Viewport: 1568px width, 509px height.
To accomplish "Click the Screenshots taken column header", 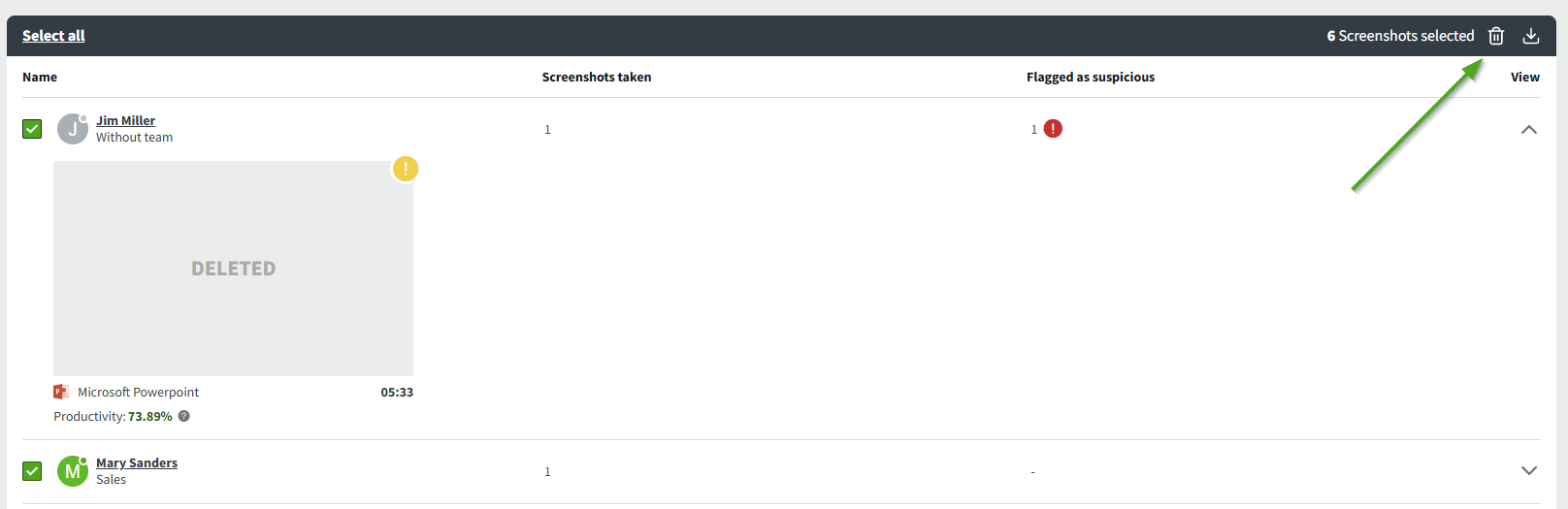I will pos(597,77).
